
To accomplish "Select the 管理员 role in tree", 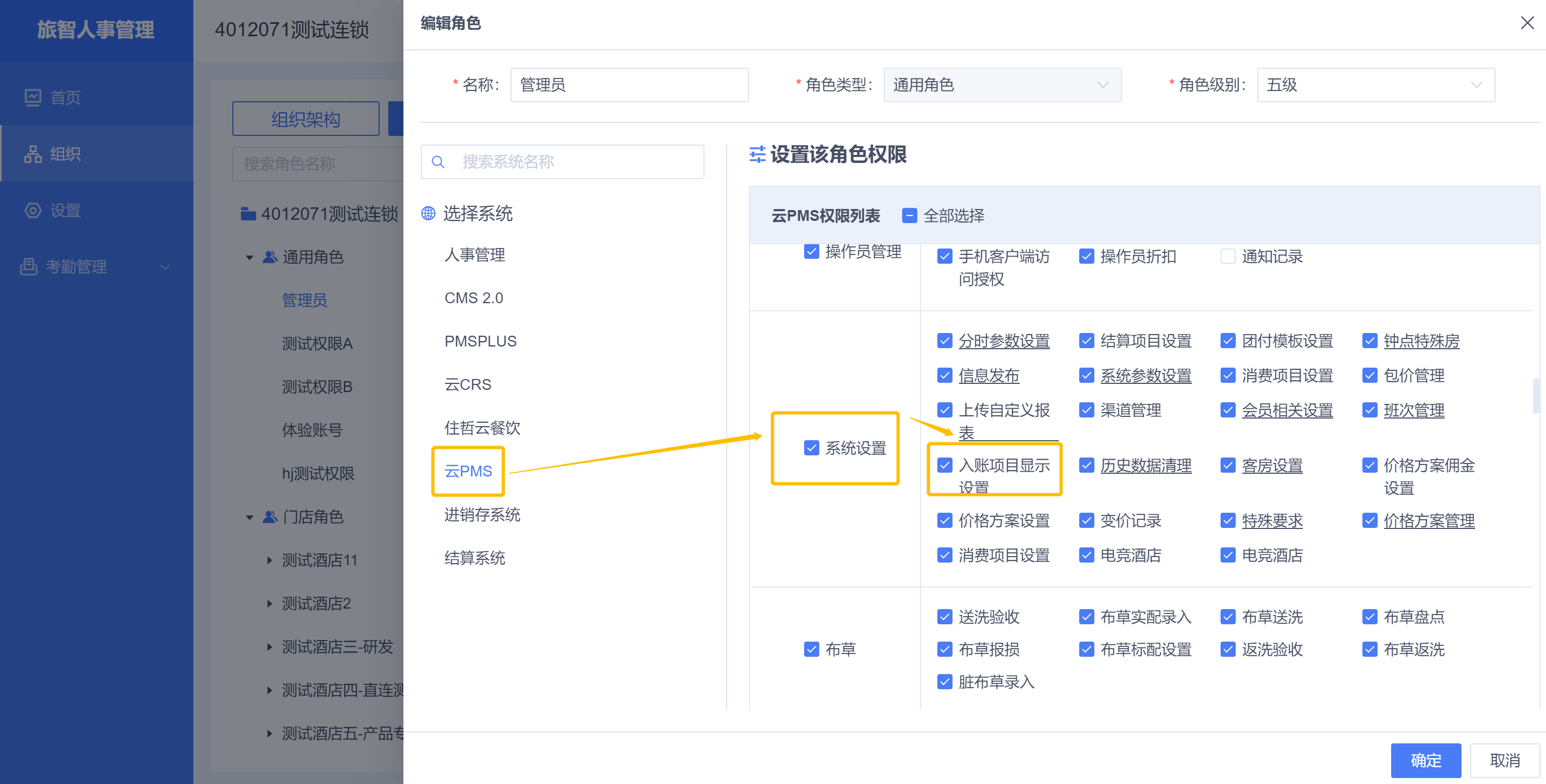I will (305, 300).
